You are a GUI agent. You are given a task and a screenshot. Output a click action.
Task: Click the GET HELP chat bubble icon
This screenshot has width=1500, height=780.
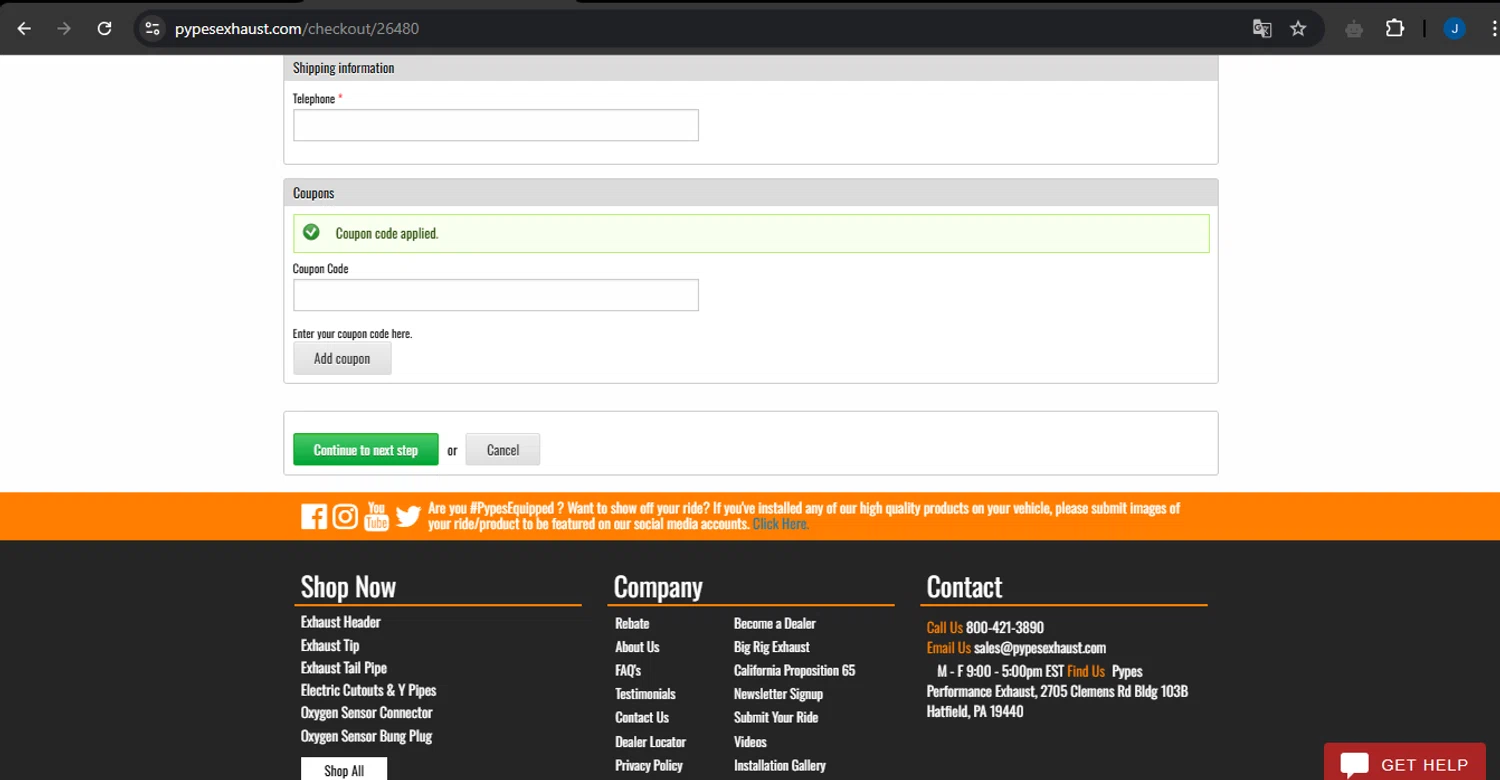(x=1355, y=765)
